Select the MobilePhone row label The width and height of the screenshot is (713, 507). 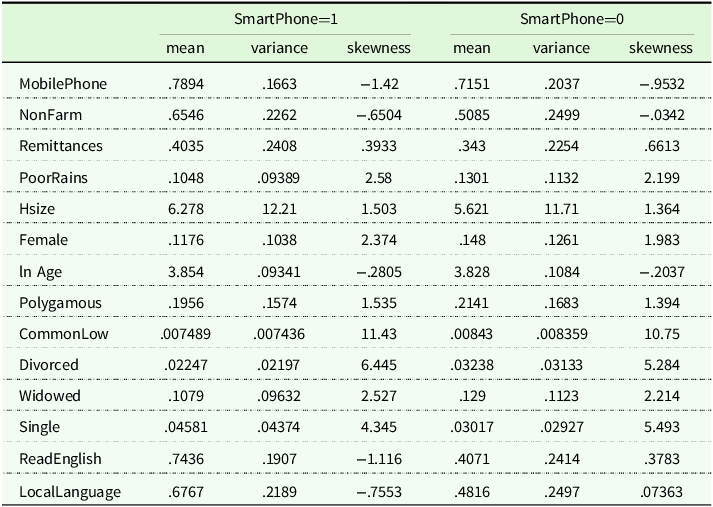(62, 84)
